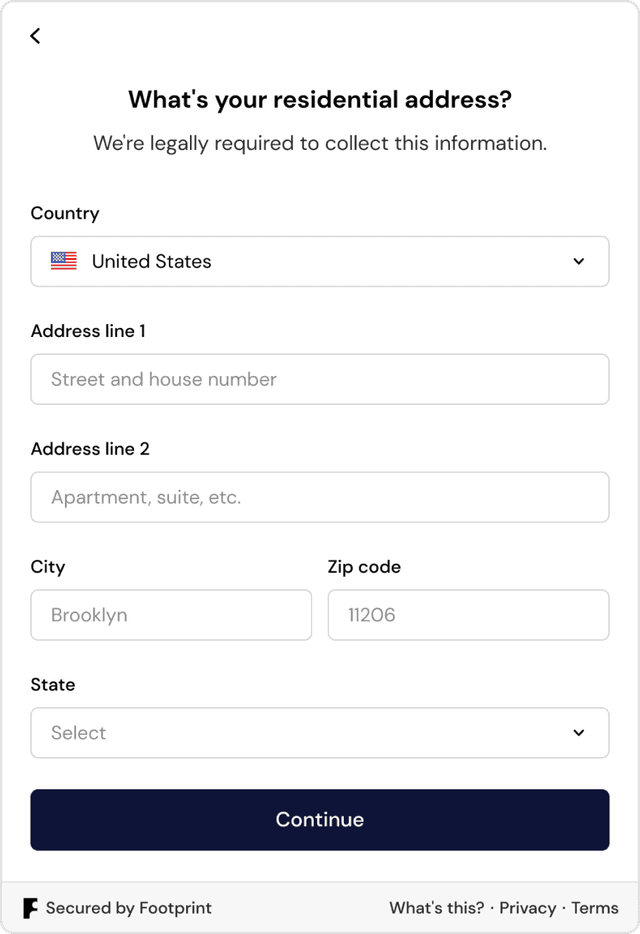Click the Zip code label
640x934 pixels.
click(364, 567)
